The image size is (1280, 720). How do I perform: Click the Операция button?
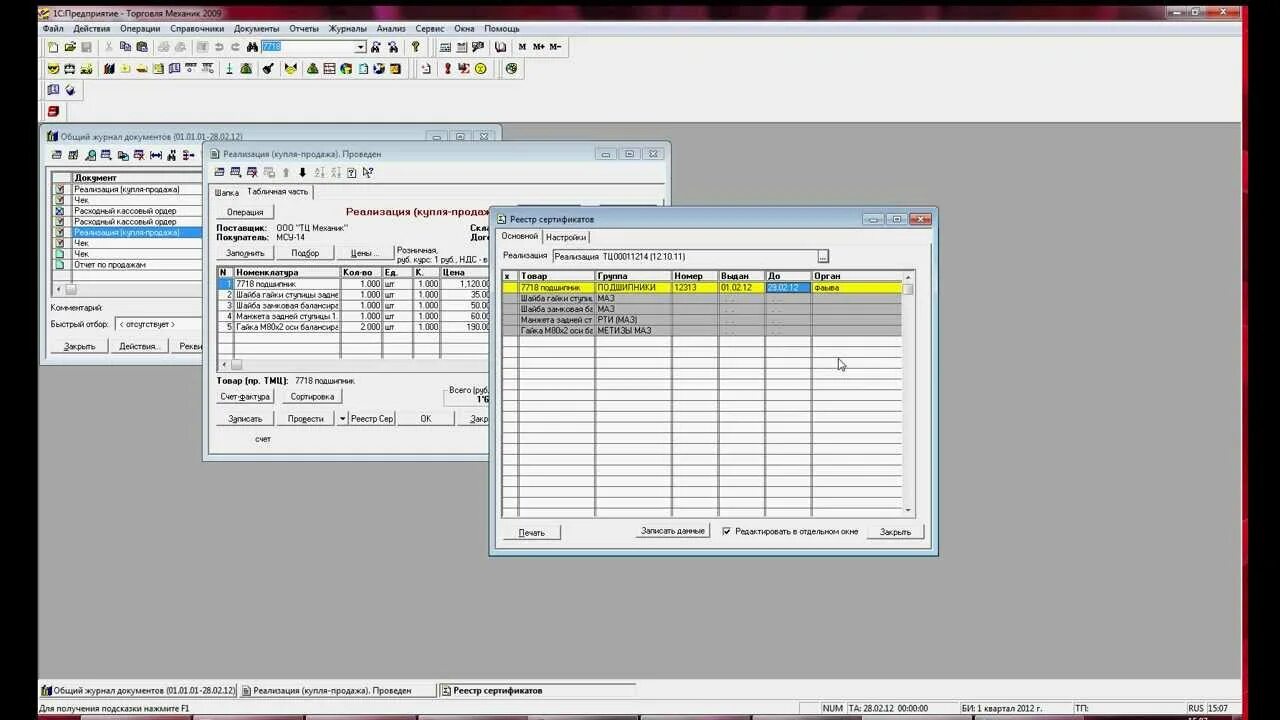245,212
